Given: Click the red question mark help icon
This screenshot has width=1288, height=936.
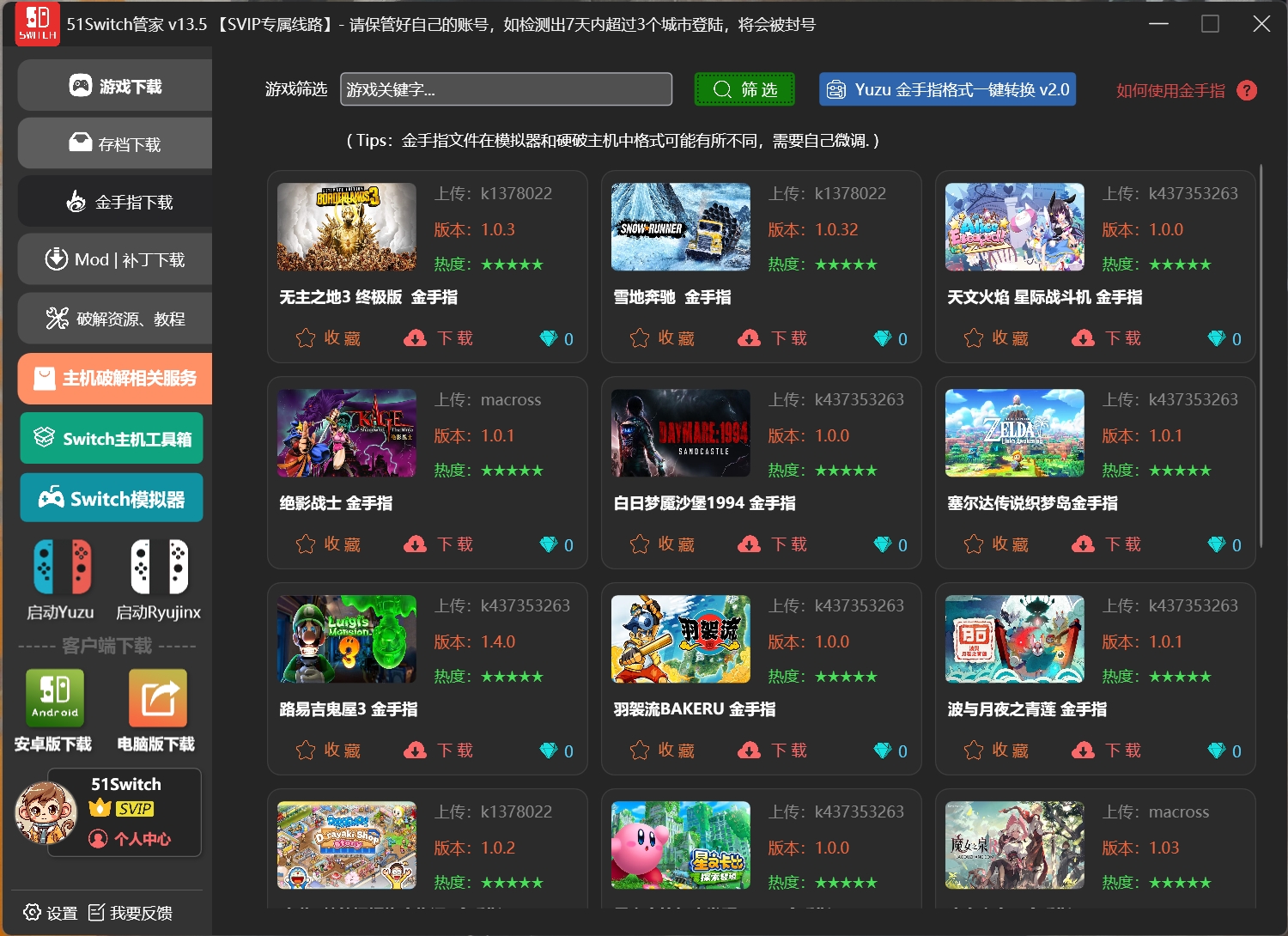Looking at the screenshot, I should coord(1247,90).
